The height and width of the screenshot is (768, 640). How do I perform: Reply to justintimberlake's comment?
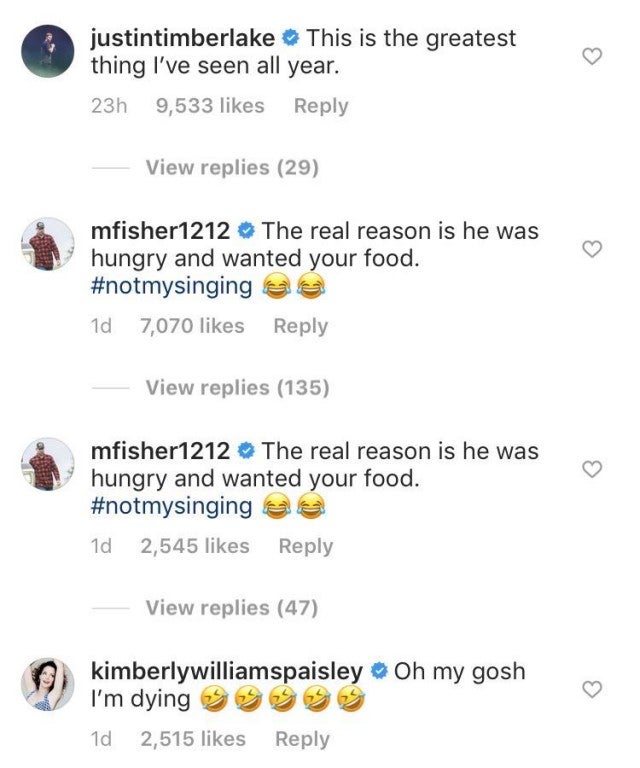pyautogui.click(x=321, y=106)
